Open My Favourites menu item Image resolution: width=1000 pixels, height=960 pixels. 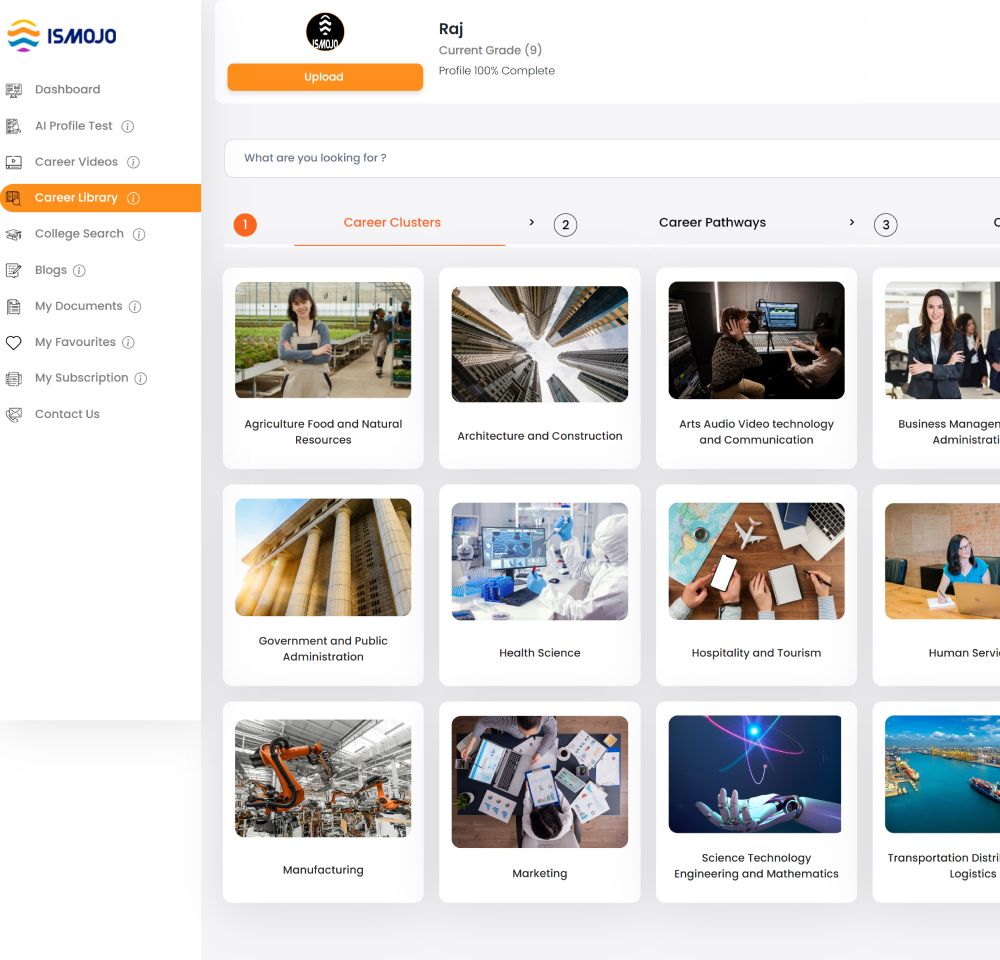click(75, 343)
